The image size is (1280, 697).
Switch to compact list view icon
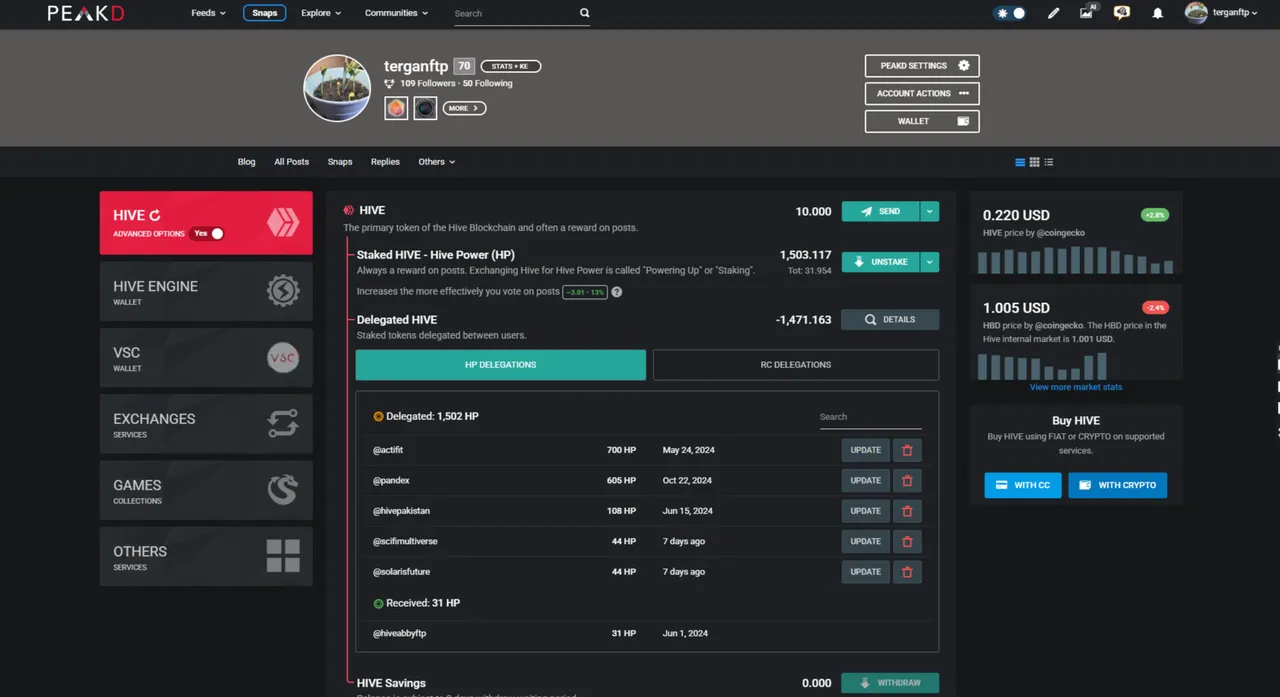click(1048, 162)
